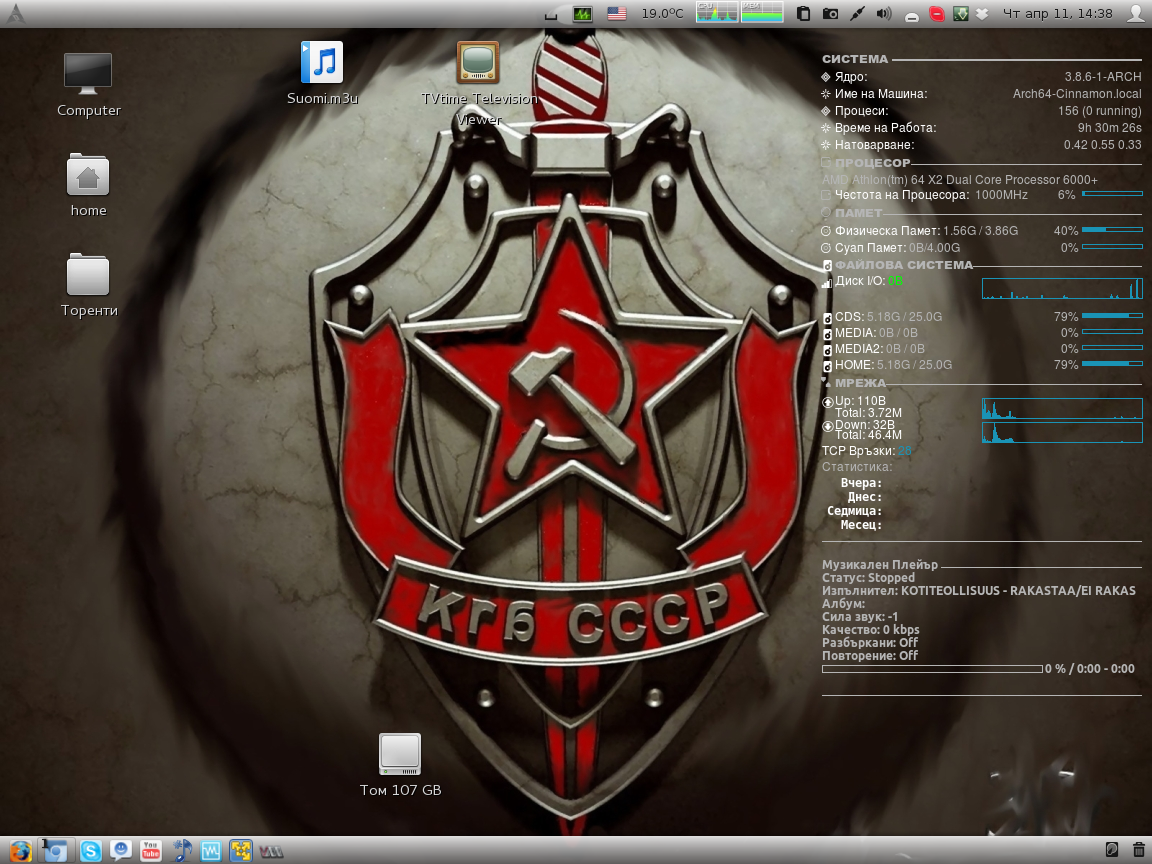Open the clipboard manager tray icon
This screenshot has width=1152, height=864.
pos(803,13)
